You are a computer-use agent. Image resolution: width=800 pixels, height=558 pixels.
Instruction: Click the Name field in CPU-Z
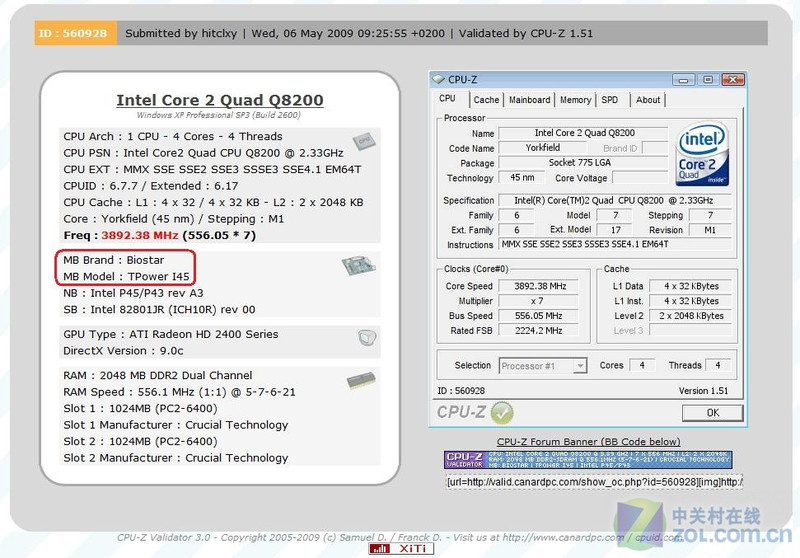584,133
